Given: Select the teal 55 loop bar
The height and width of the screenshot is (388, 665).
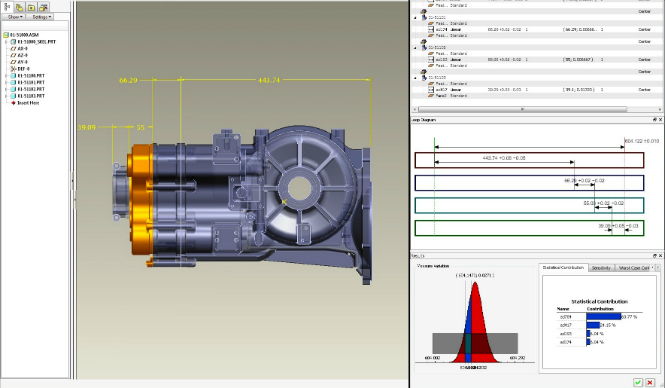Looking at the screenshot, I should [529, 205].
